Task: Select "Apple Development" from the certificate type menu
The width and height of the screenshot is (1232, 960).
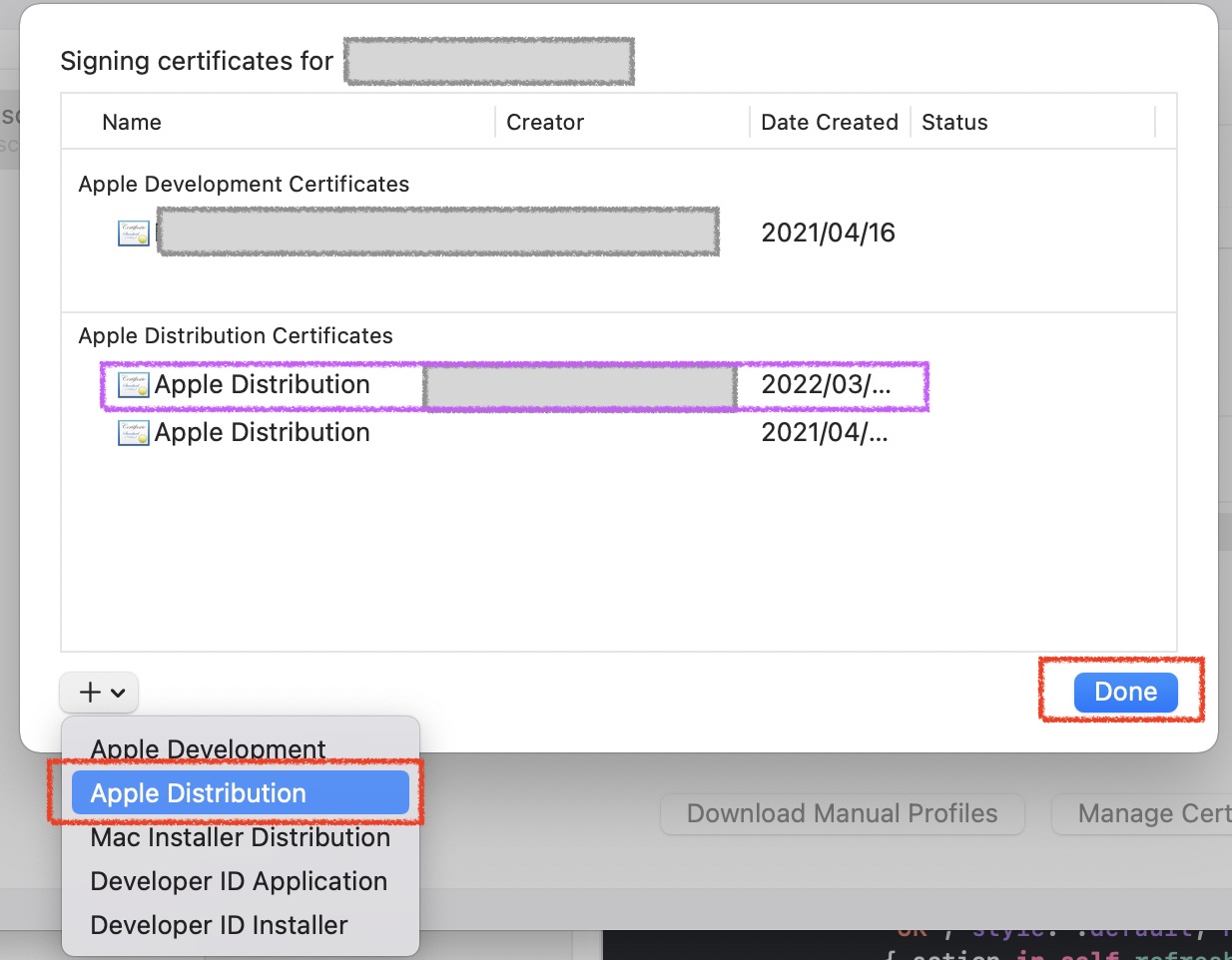Action: pyautogui.click(x=207, y=748)
